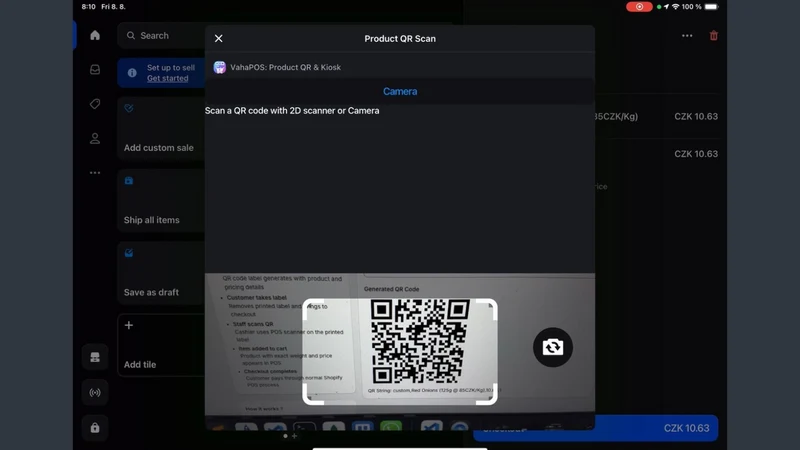The width and height of the screenshot is (800, 450).
Task: Open the Products tag icon in sidebar
Action: click(95, 104)
